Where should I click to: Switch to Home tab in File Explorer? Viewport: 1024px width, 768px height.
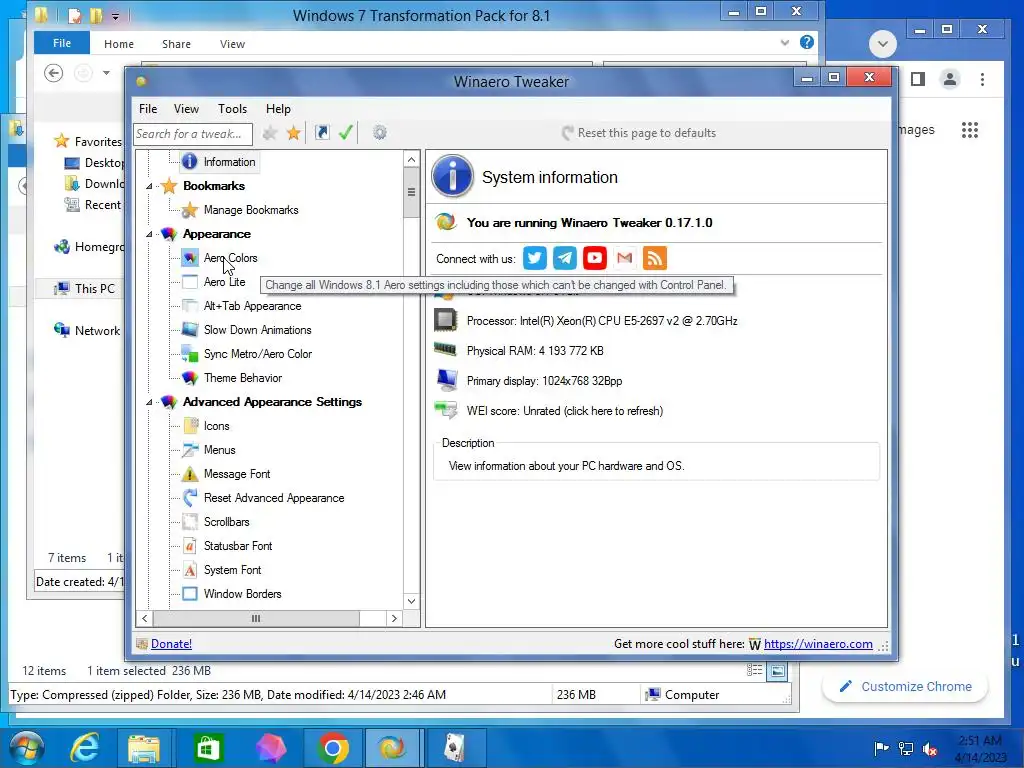tap(119, 44)
